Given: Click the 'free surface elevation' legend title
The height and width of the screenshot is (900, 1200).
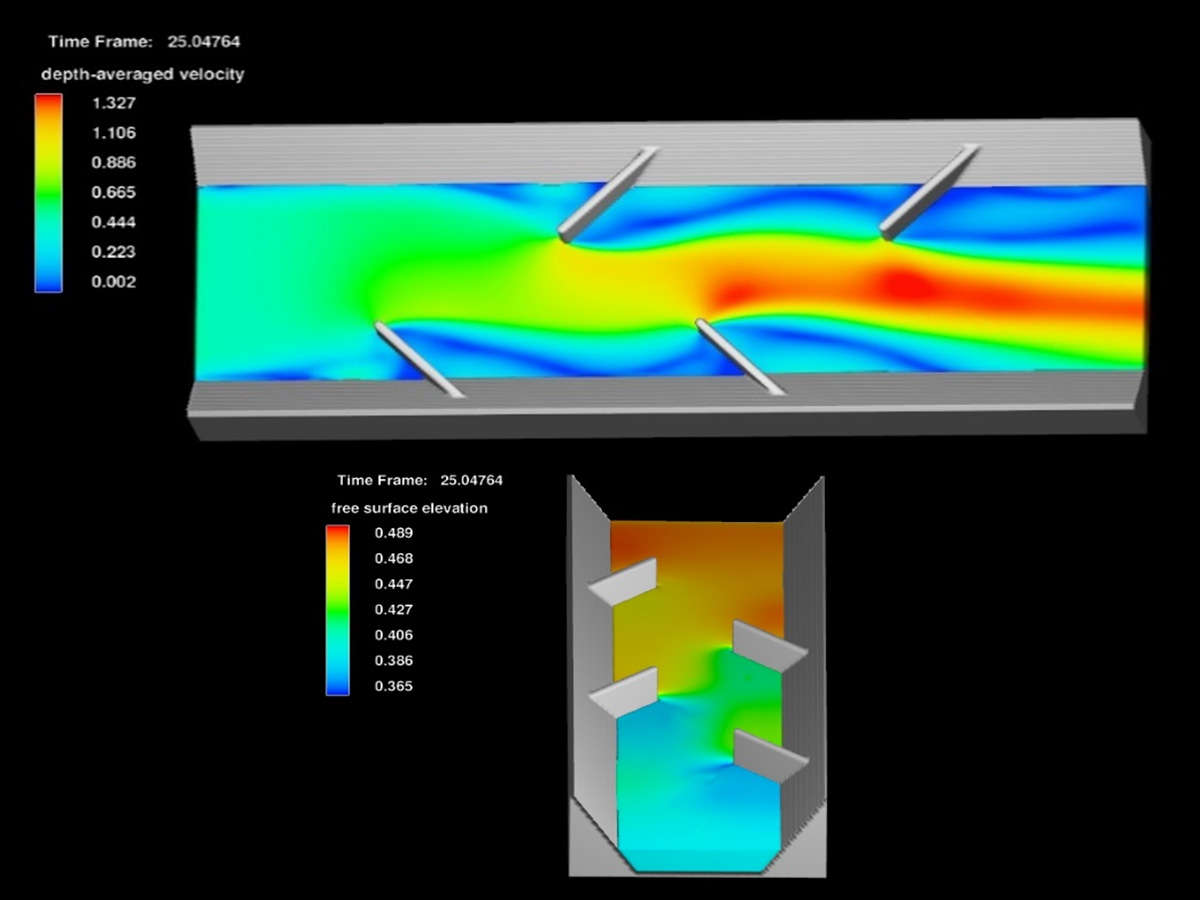Looking at the screenshot, I should pyautogui.click(x=410, y=508).
